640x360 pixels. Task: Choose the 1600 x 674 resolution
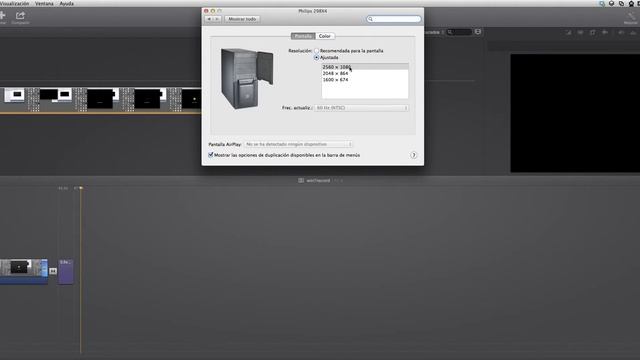(x=365, y=80)
